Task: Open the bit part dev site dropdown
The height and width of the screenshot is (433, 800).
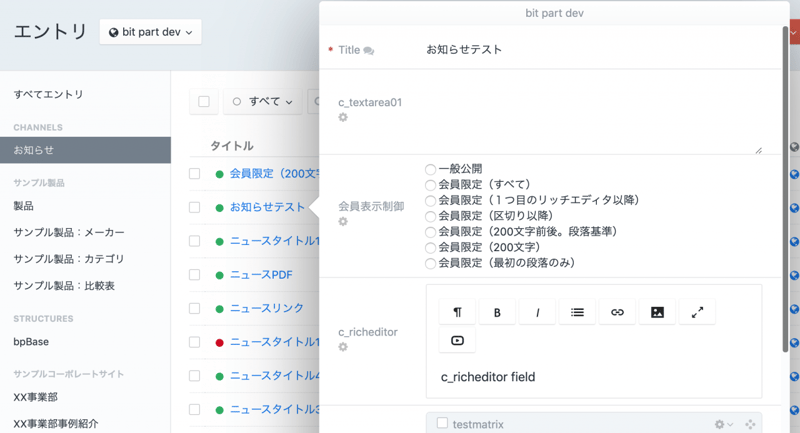Action: (x=151, y=32)
